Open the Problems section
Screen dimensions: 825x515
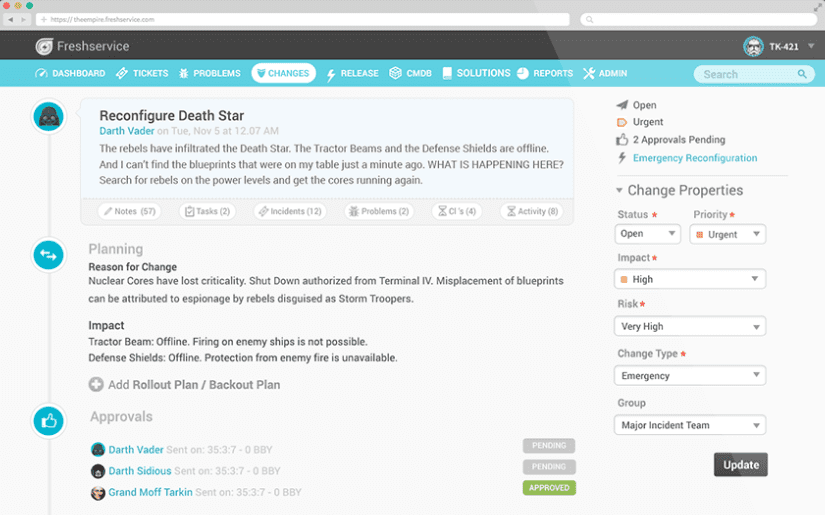point(209,73)
